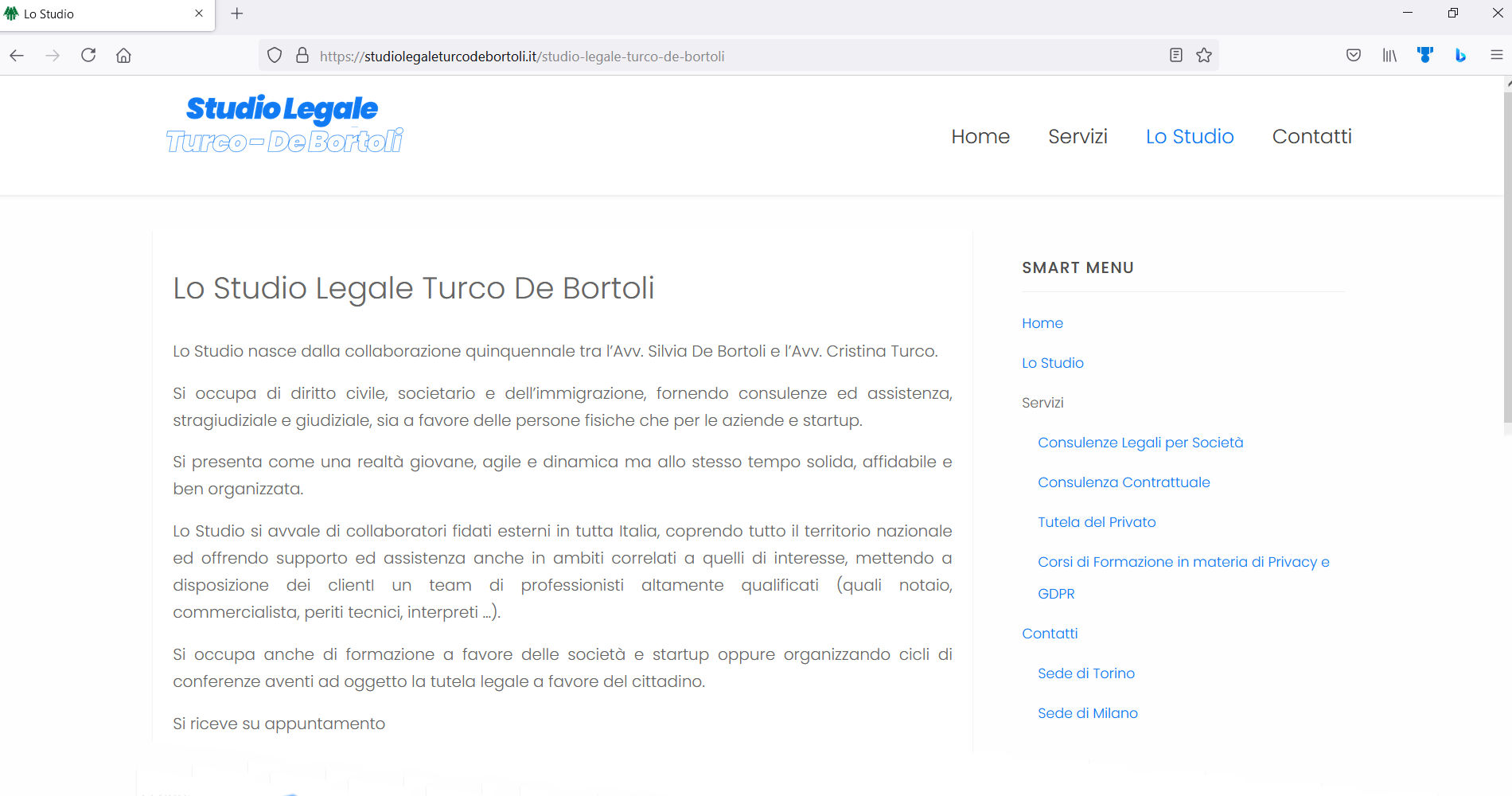Viewport: 1512px width, 796px height.
Task: Go to the browser home page
Action: point(123,56)
